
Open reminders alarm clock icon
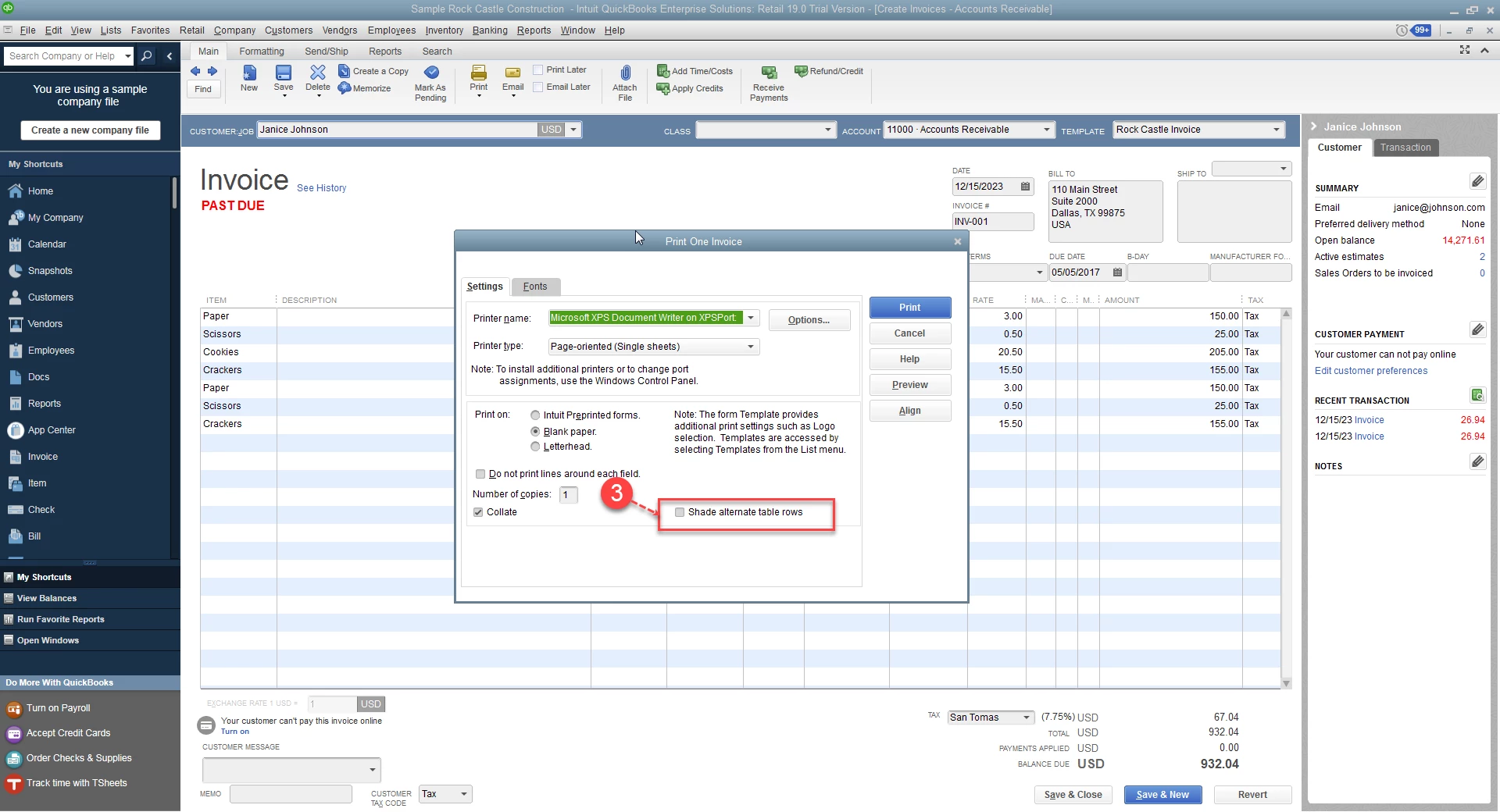1402,30
